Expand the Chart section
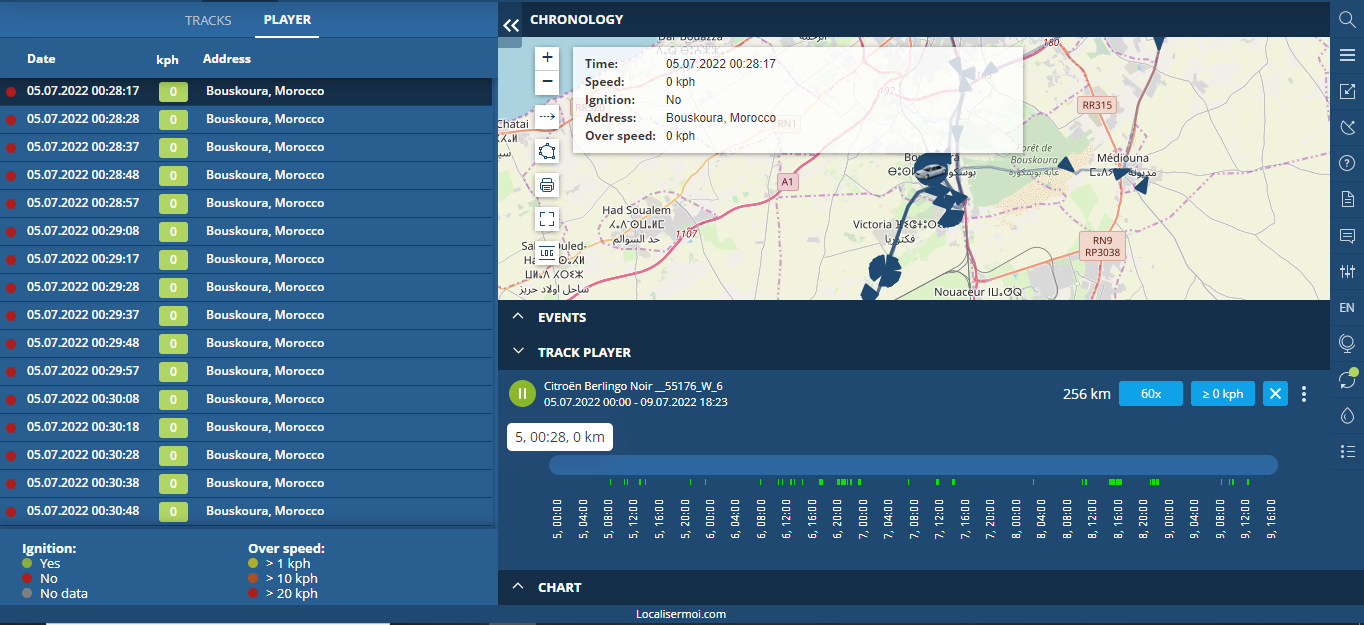 (x=518, y=587)
